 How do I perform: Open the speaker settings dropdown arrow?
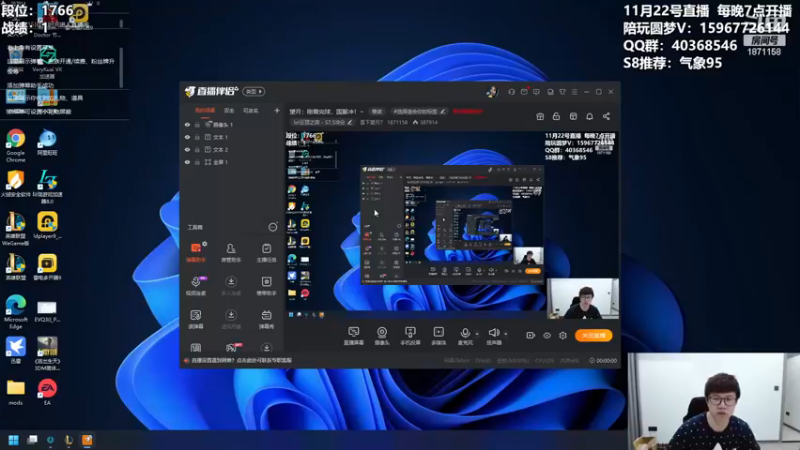coord(506,334)
